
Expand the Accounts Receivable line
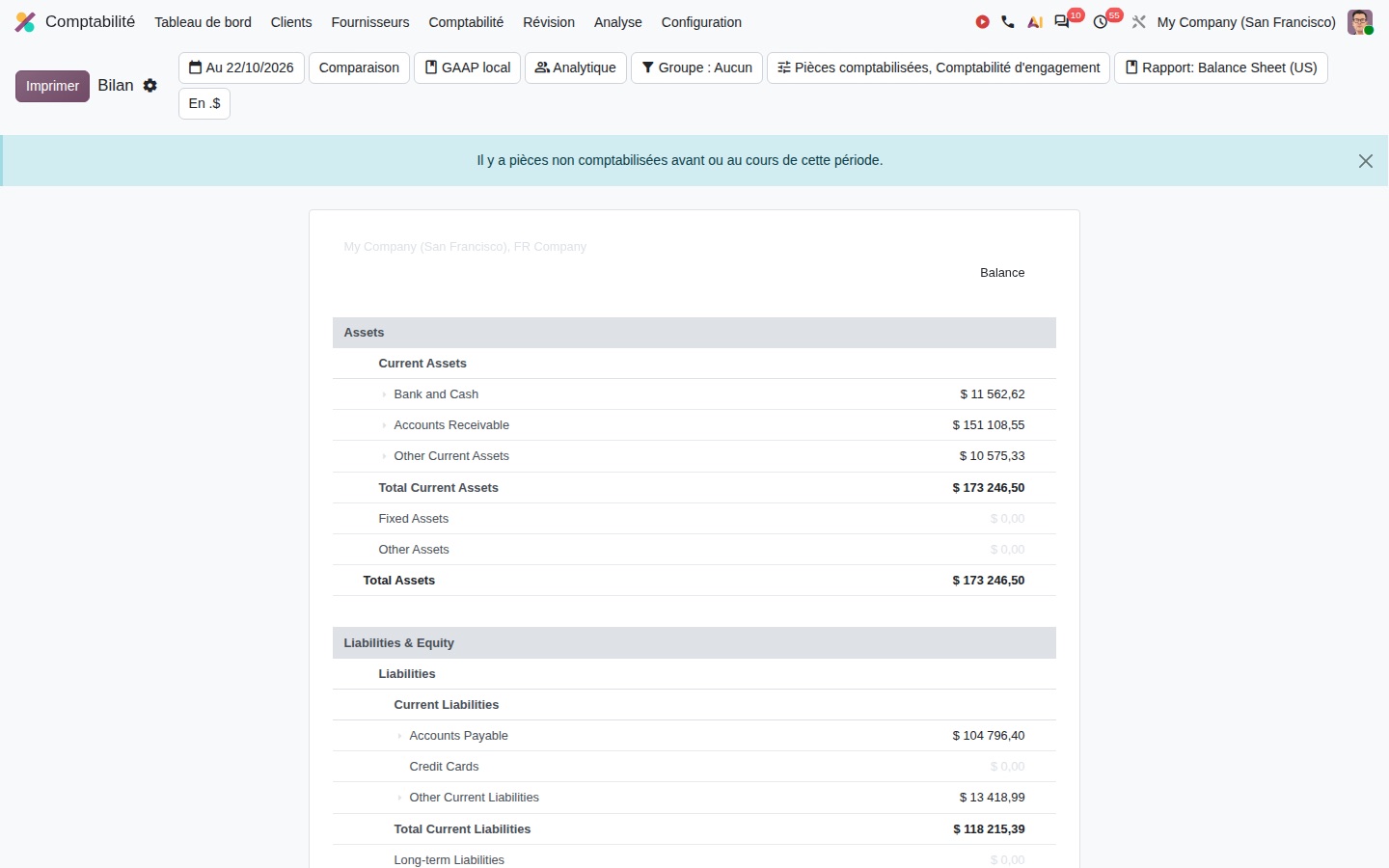(x=384, y=425)
